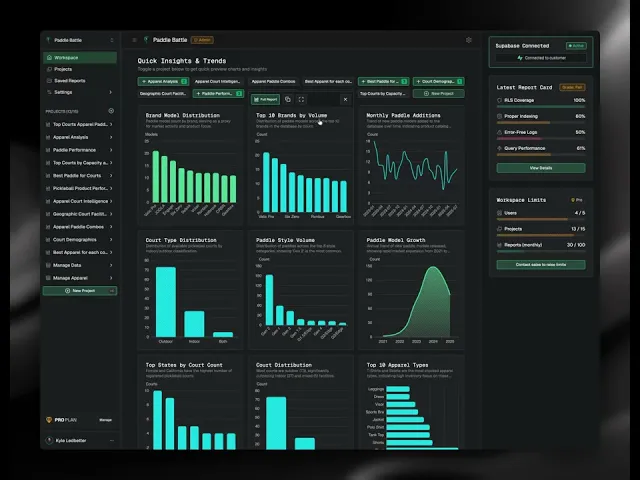Click the Paddle Model Growth chart card
640x480 pixels.
(x=411, y=290)
